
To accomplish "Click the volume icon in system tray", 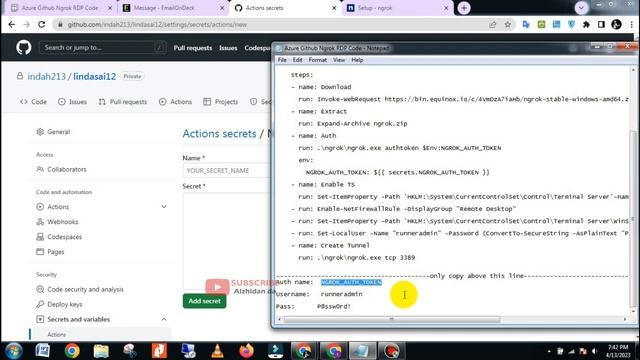I will point(595,351).
